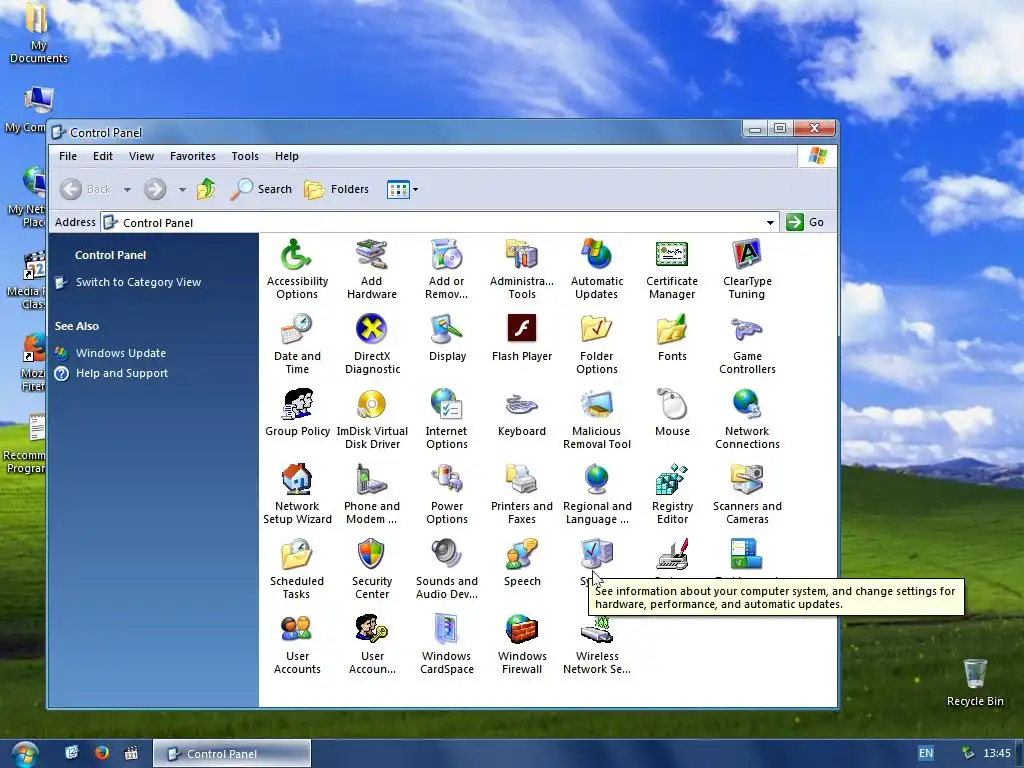Open Accessibility Options applet
Screen dimensions: 1024x768
(296, 268)
